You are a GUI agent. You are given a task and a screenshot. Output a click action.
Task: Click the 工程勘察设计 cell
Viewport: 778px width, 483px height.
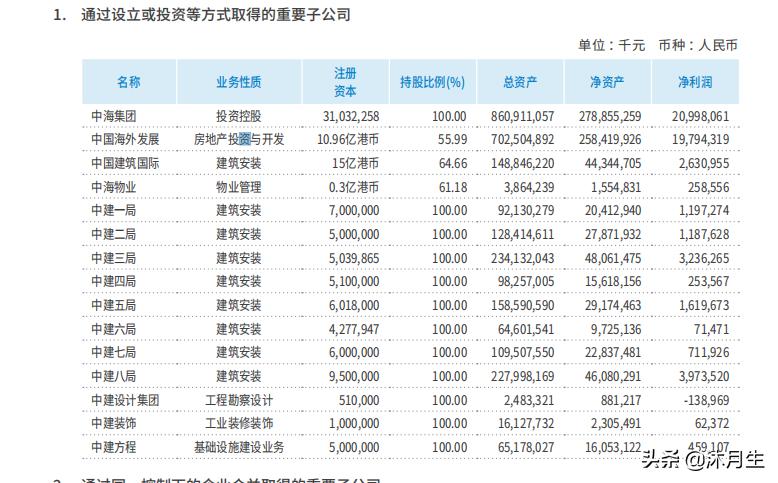[x=239, y=400]
